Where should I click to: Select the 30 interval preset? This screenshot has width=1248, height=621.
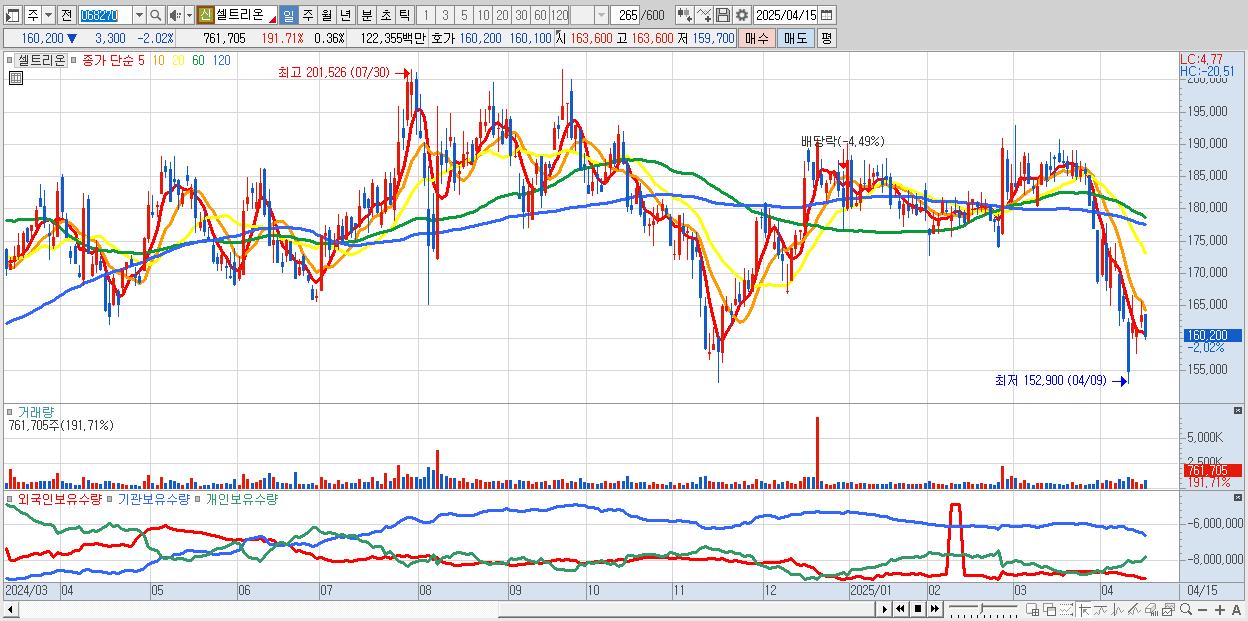point(521,15)
